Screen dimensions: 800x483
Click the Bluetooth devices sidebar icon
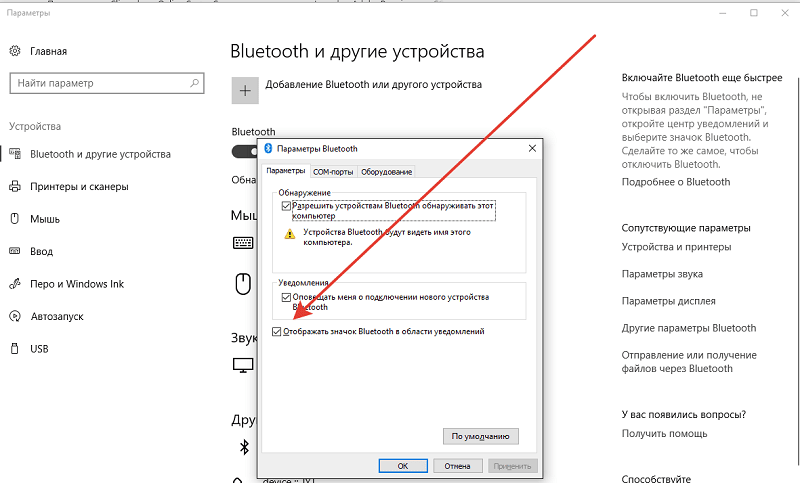(x=15, y=154)
